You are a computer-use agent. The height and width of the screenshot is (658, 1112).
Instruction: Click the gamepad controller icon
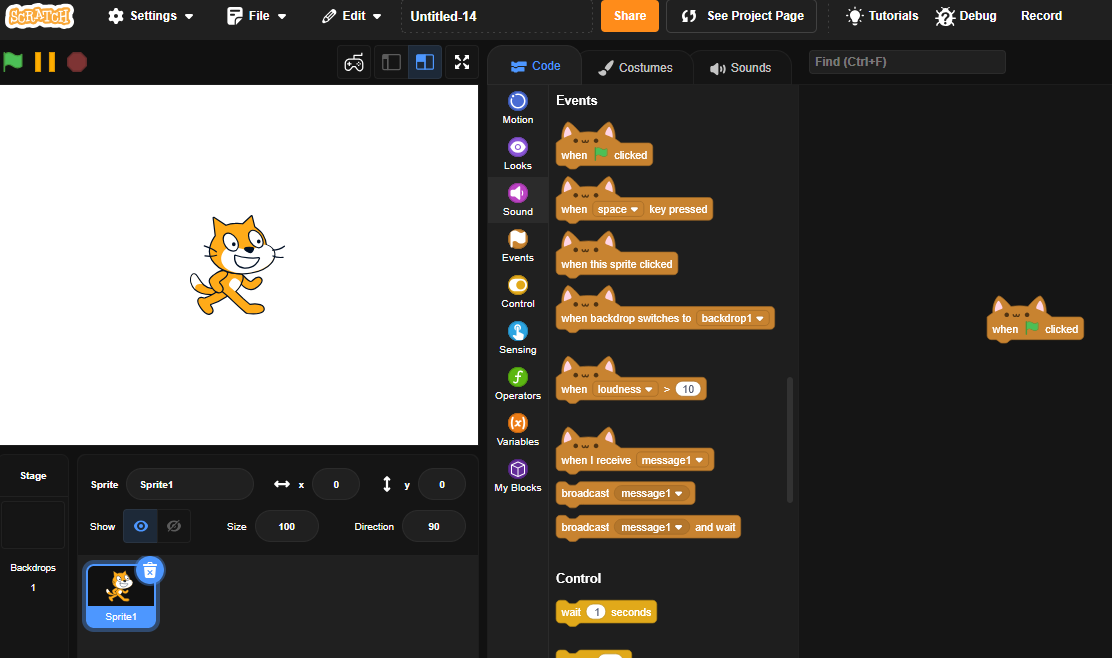(354, 62)
